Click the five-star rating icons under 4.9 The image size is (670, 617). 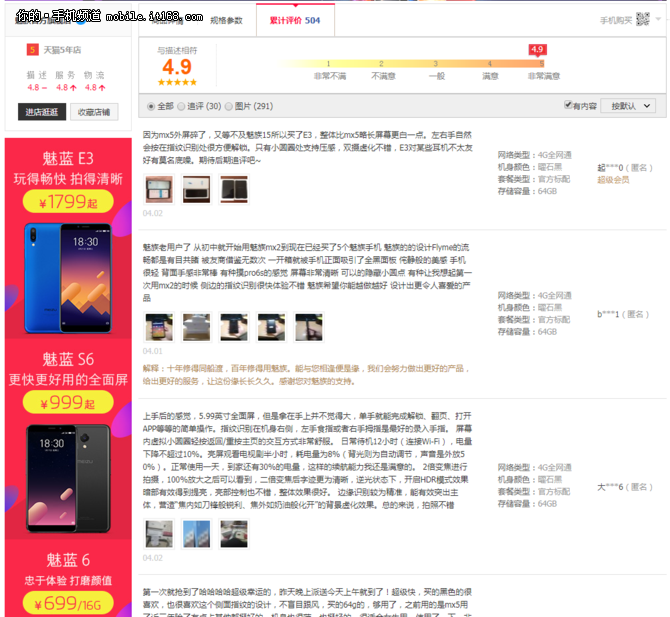pyautogui.click(x=177, y=82)
